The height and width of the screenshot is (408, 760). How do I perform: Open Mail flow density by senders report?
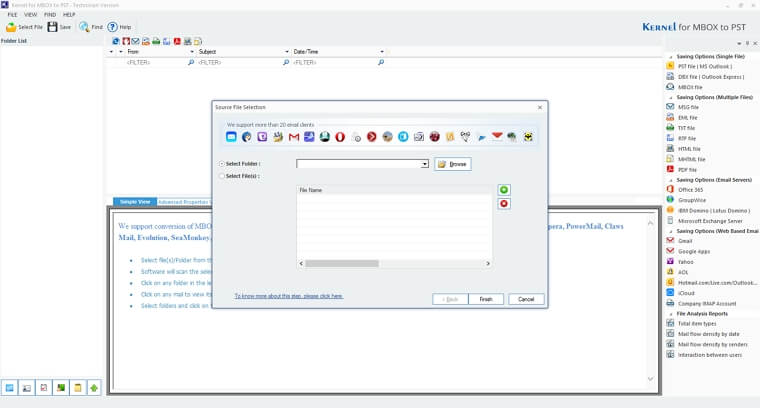(707, 344)
